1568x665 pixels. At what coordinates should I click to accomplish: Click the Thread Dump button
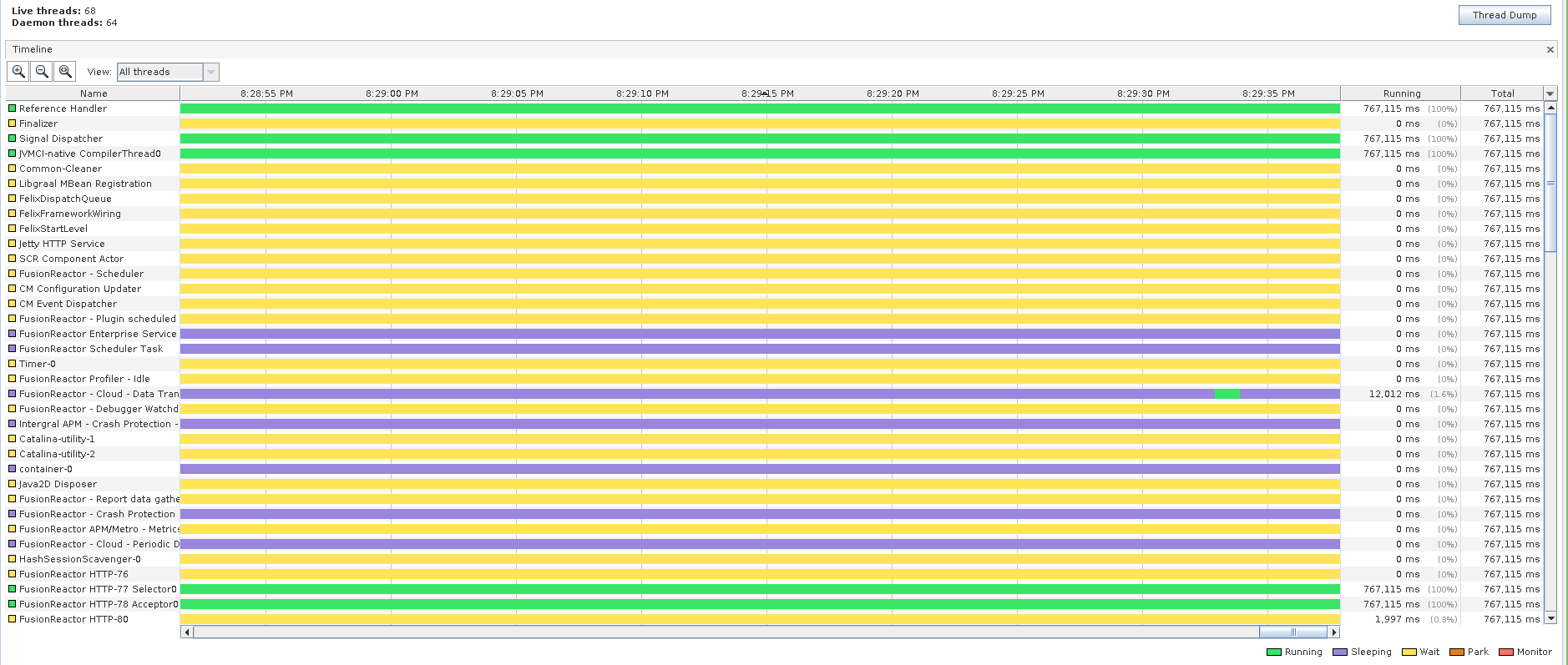(1505, 15)
